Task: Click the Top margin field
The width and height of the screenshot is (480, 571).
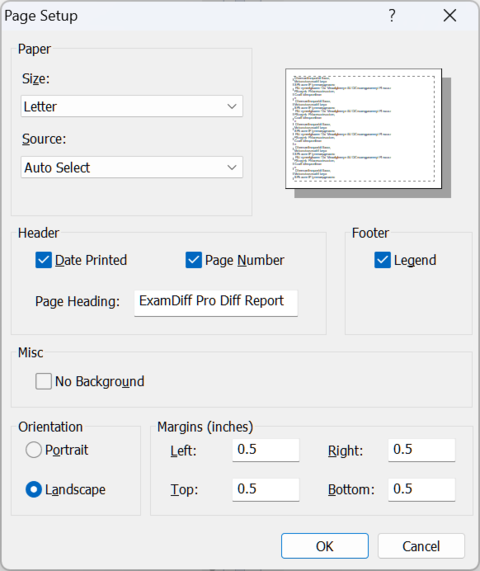Action: point(266,490)
